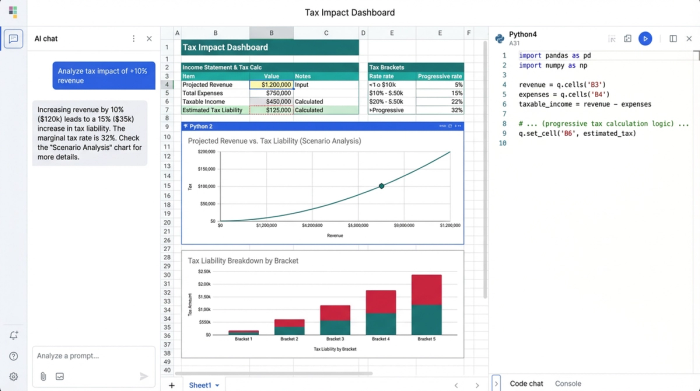Expand the bottom code panel chevron
This screenshot has width=700, height=391.
(496, 383)
